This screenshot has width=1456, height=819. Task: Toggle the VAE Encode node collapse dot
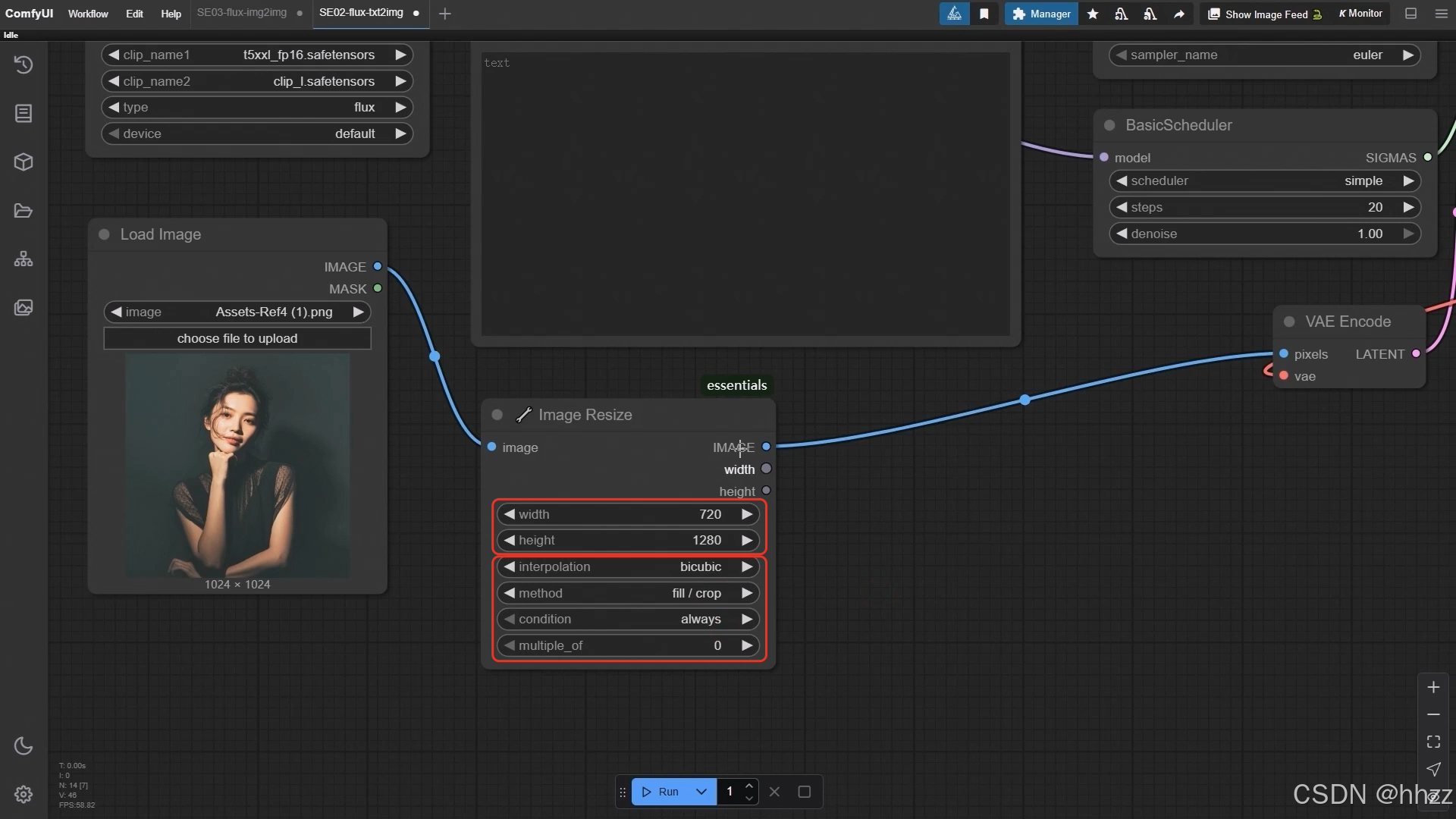click(x=1289, y=322)
